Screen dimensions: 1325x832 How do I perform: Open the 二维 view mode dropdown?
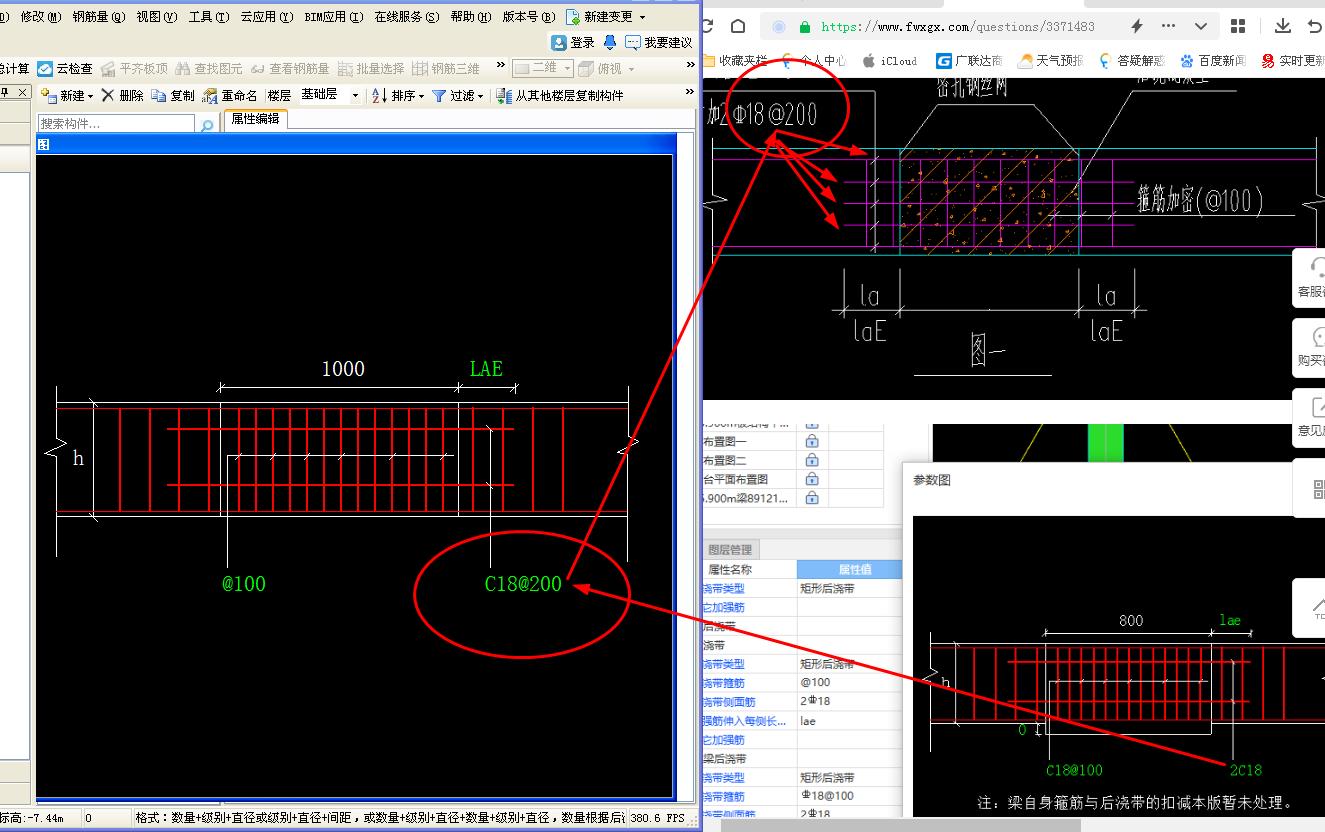[x=567, y=69]
